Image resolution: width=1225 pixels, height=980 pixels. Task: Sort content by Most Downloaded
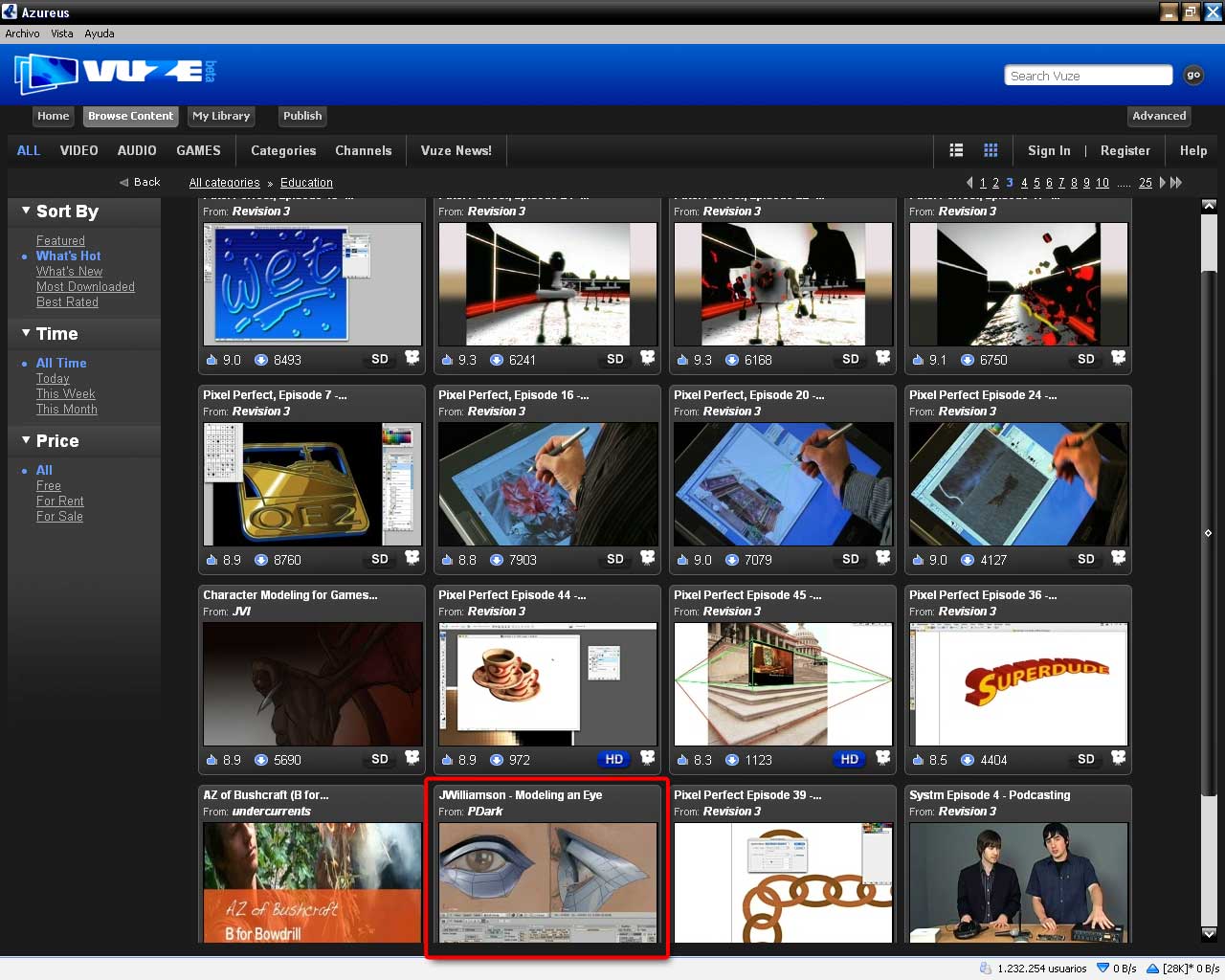85,287
